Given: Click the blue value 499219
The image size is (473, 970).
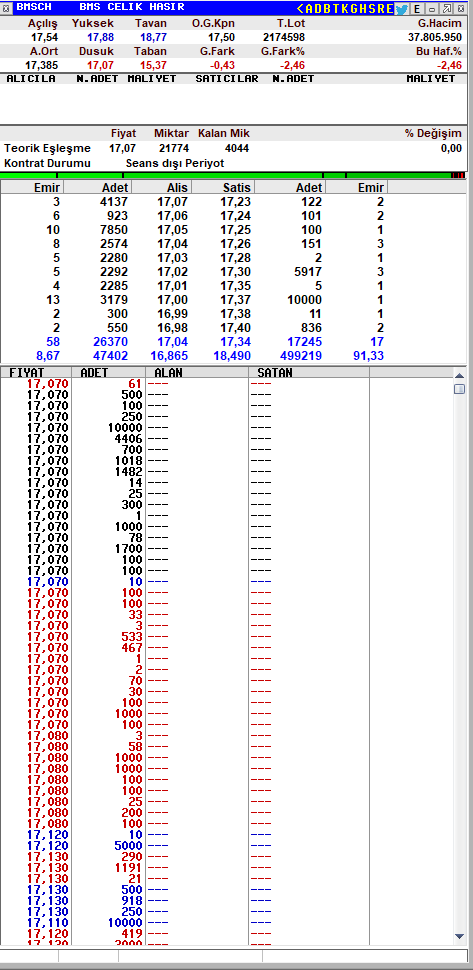Looking at the screenshot, I should tap(301, 356).
